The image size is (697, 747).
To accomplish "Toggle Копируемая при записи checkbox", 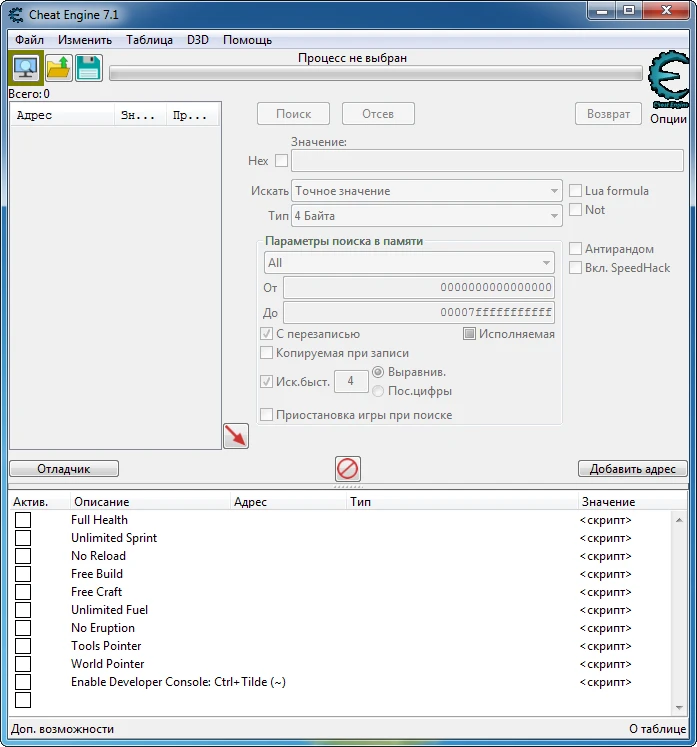I will tap(266, 353).
